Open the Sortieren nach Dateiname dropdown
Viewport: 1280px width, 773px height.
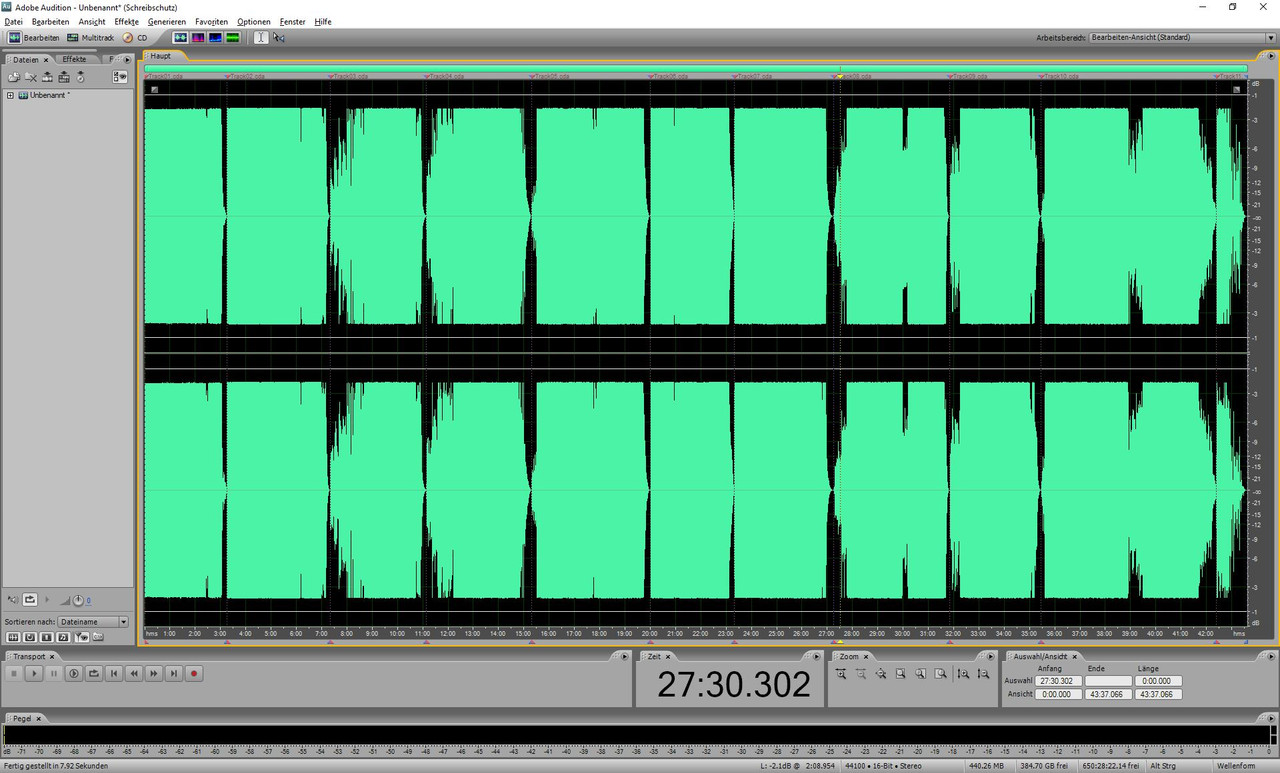tap(94, 622)
